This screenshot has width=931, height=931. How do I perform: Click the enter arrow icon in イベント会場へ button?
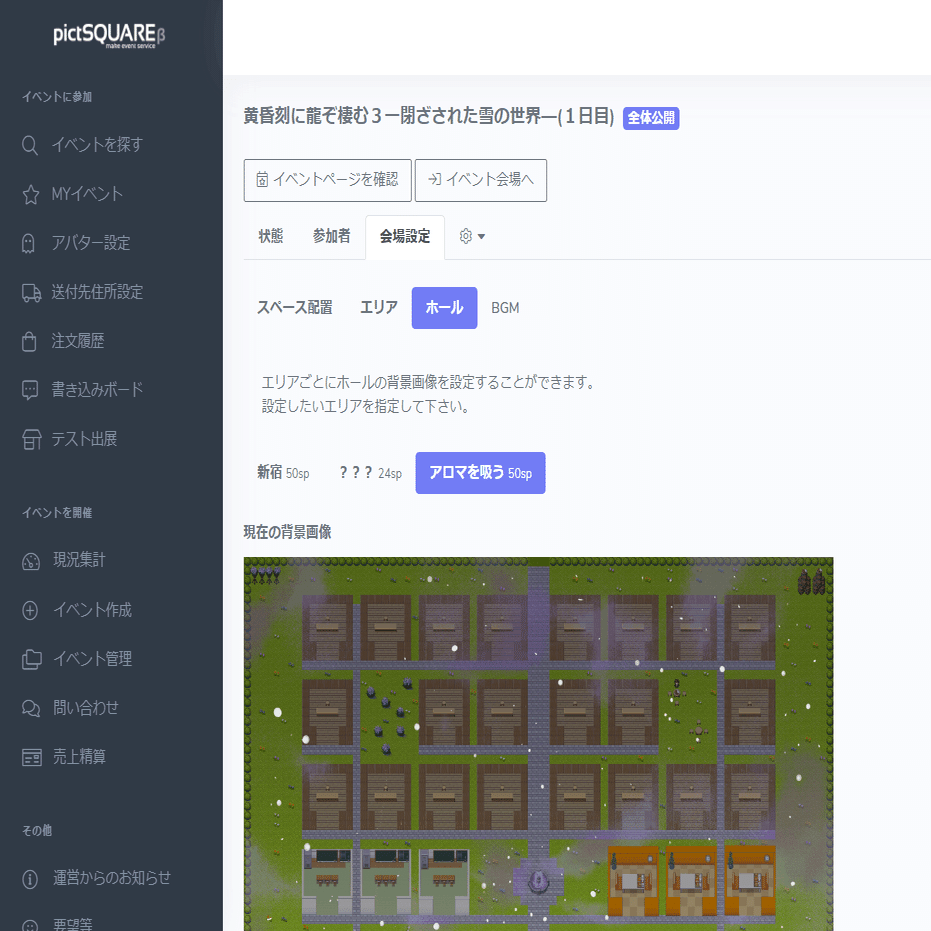[435, 179]
